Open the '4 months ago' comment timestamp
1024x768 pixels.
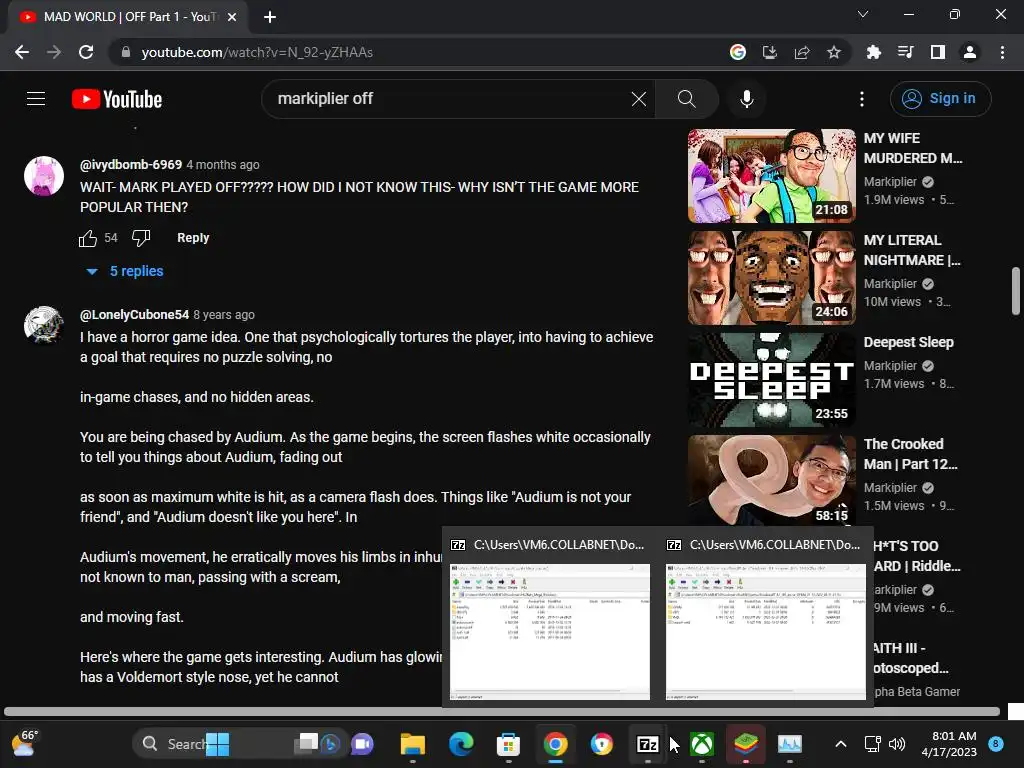tap(223, 165)
